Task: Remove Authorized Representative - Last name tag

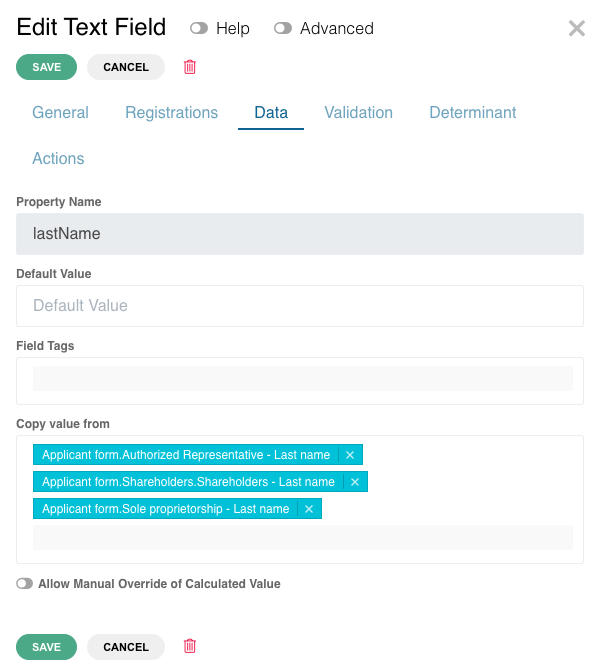Action: [x=350, y=455]
